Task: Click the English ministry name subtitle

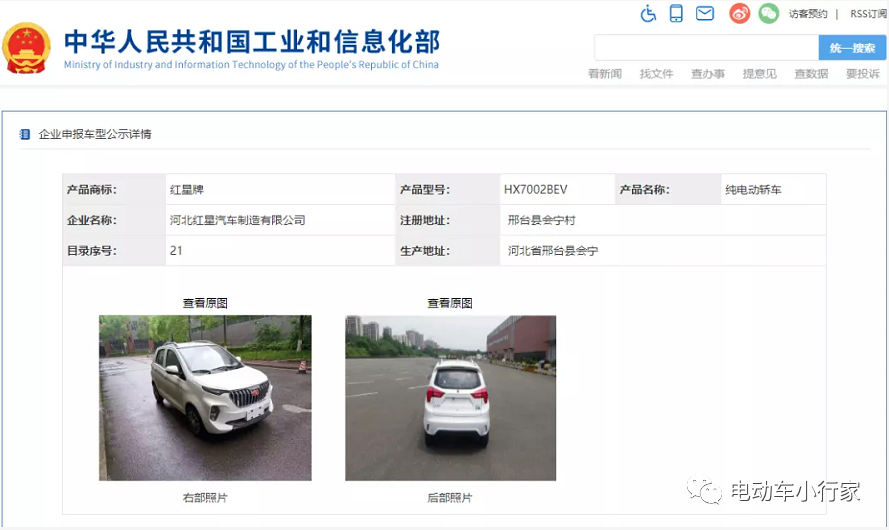Action: pos(251,65)
